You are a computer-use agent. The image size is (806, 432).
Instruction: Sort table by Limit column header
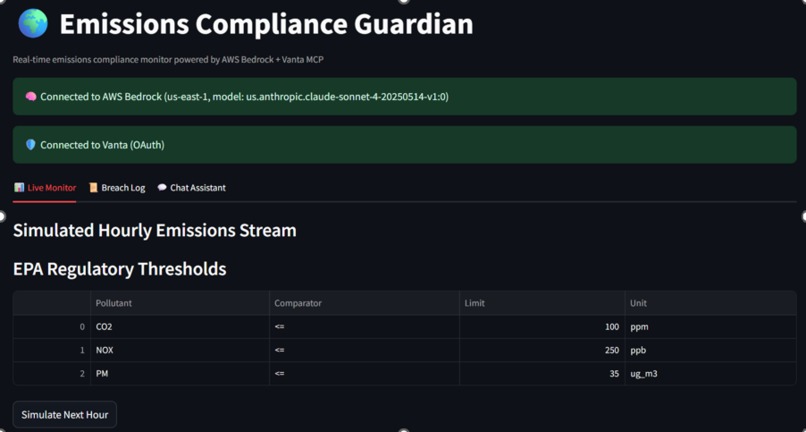(x=542, y=303)
